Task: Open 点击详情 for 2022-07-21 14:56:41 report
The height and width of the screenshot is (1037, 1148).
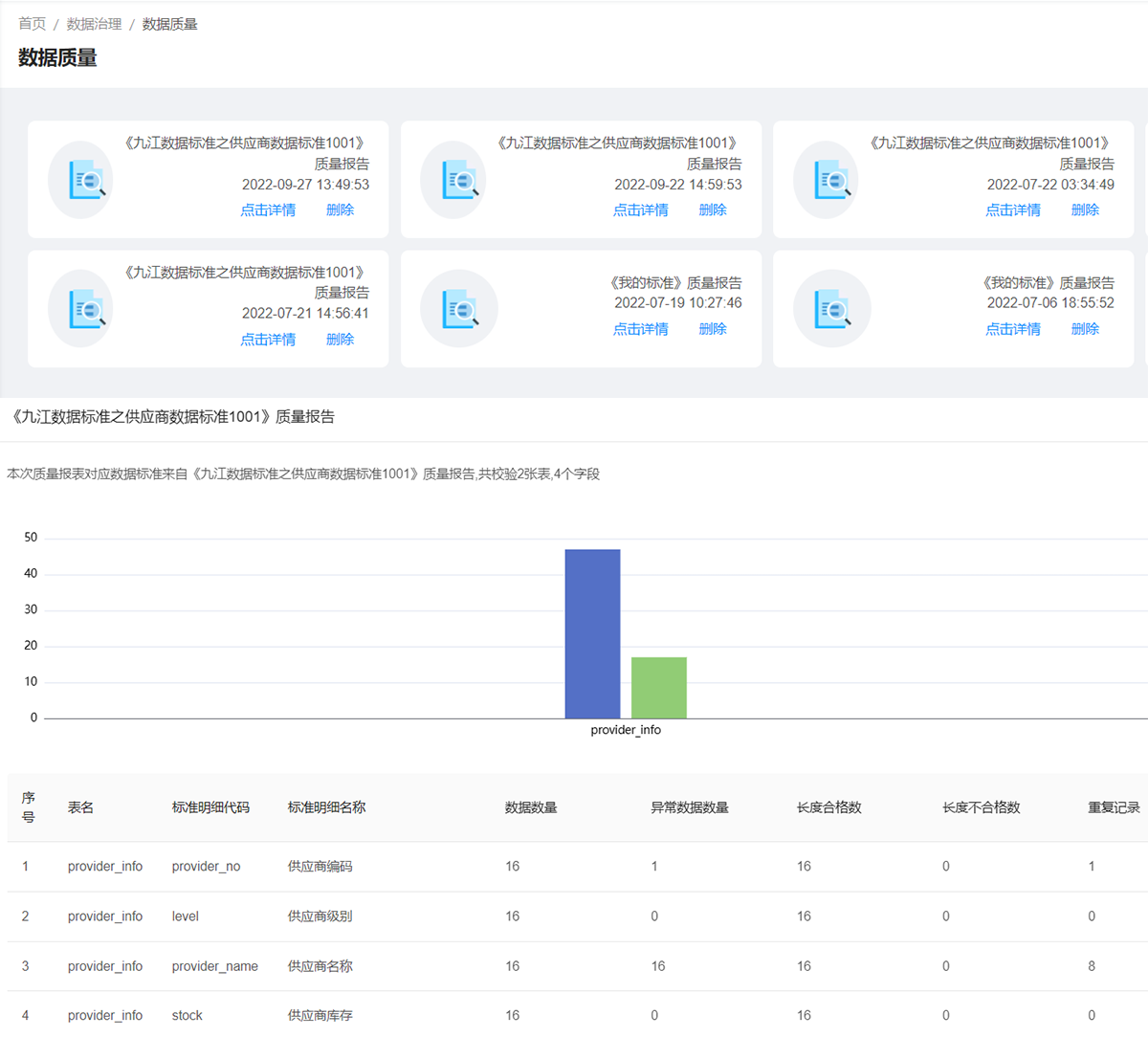Action: (268, 340)
